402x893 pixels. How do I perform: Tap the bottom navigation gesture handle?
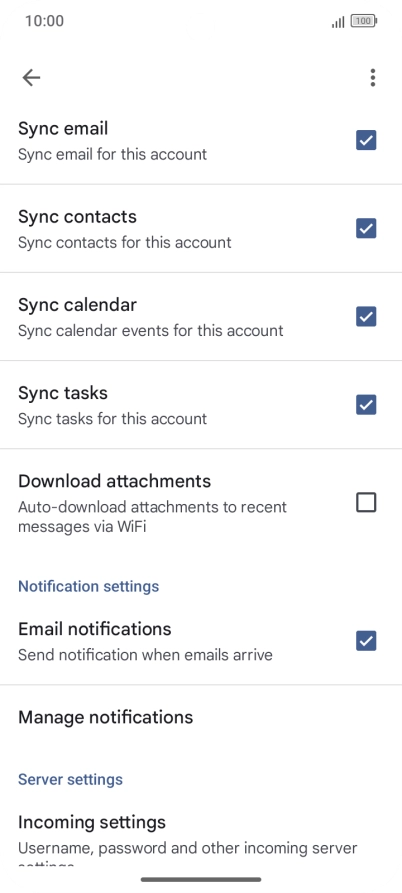(201, 879)
